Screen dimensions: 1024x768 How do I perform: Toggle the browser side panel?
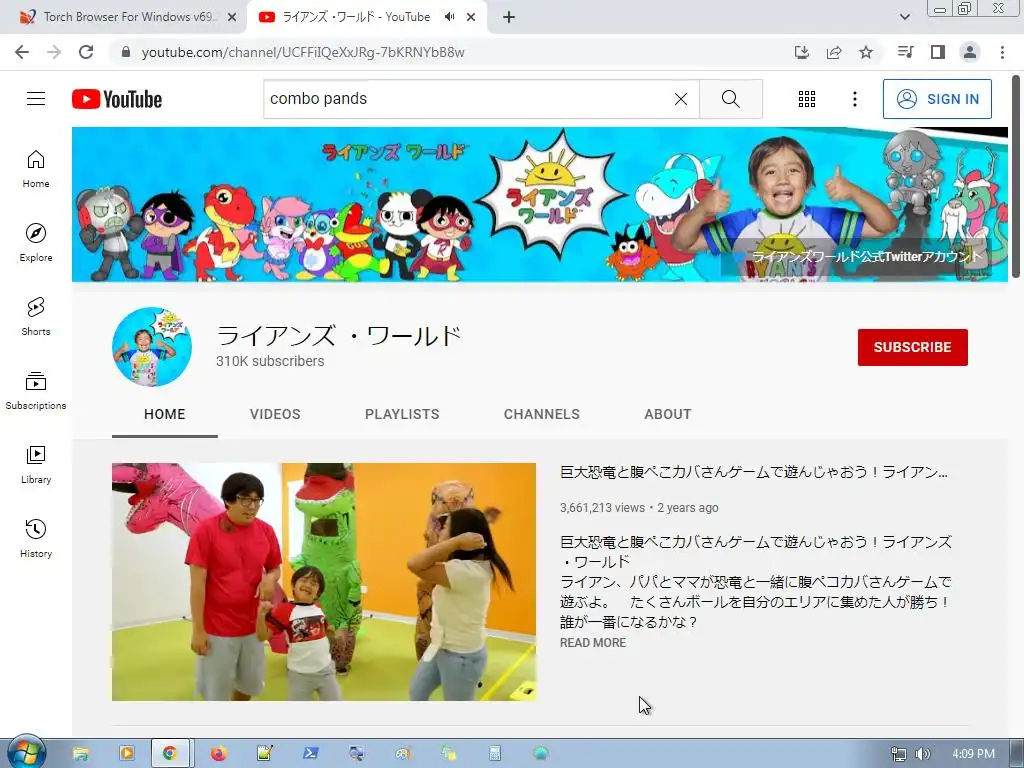click(938, 52)
